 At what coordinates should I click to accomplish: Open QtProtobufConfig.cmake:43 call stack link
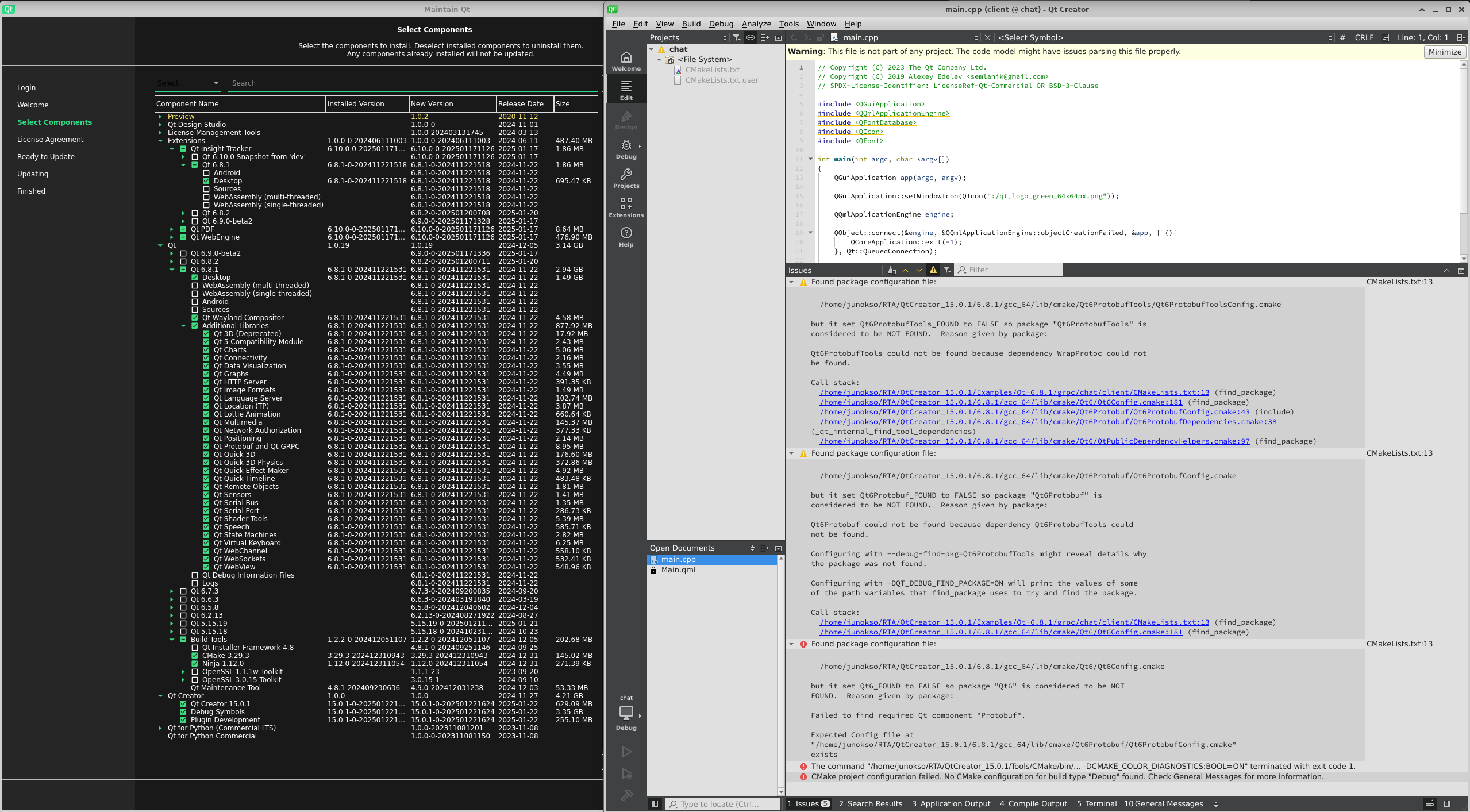[1034, 412]
